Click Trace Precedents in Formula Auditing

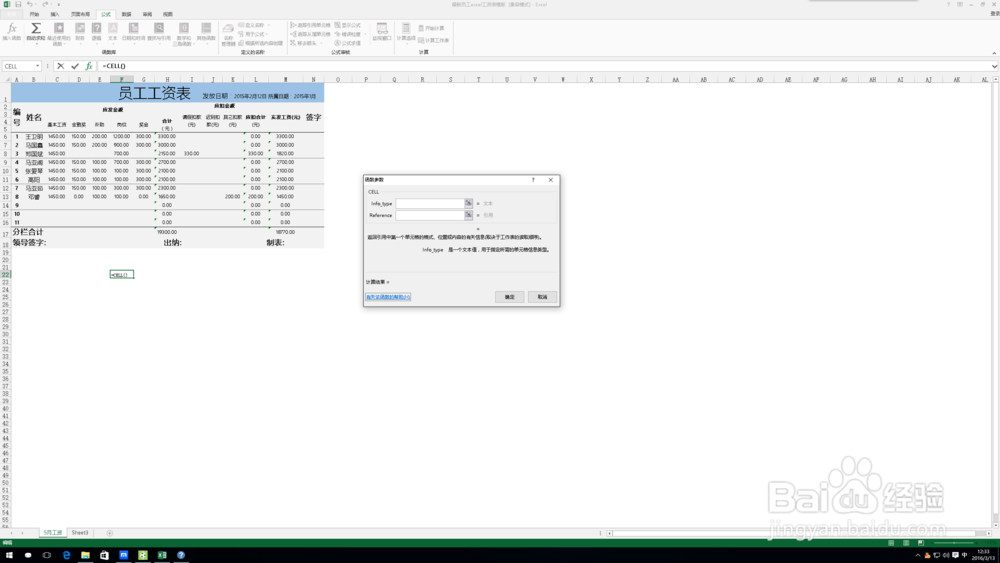coord(311,26)
